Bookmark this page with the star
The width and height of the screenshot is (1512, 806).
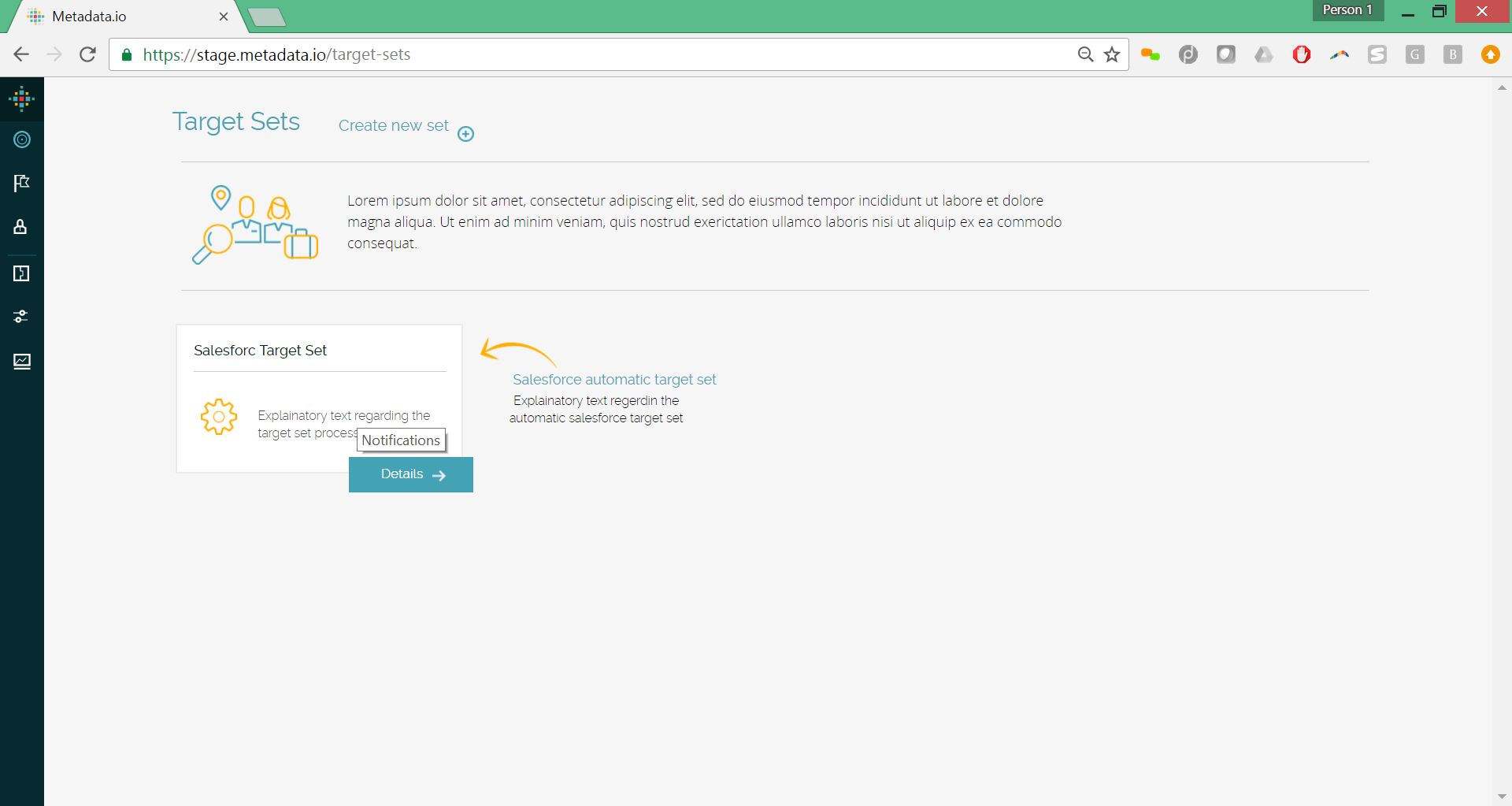click(1112, 54)
